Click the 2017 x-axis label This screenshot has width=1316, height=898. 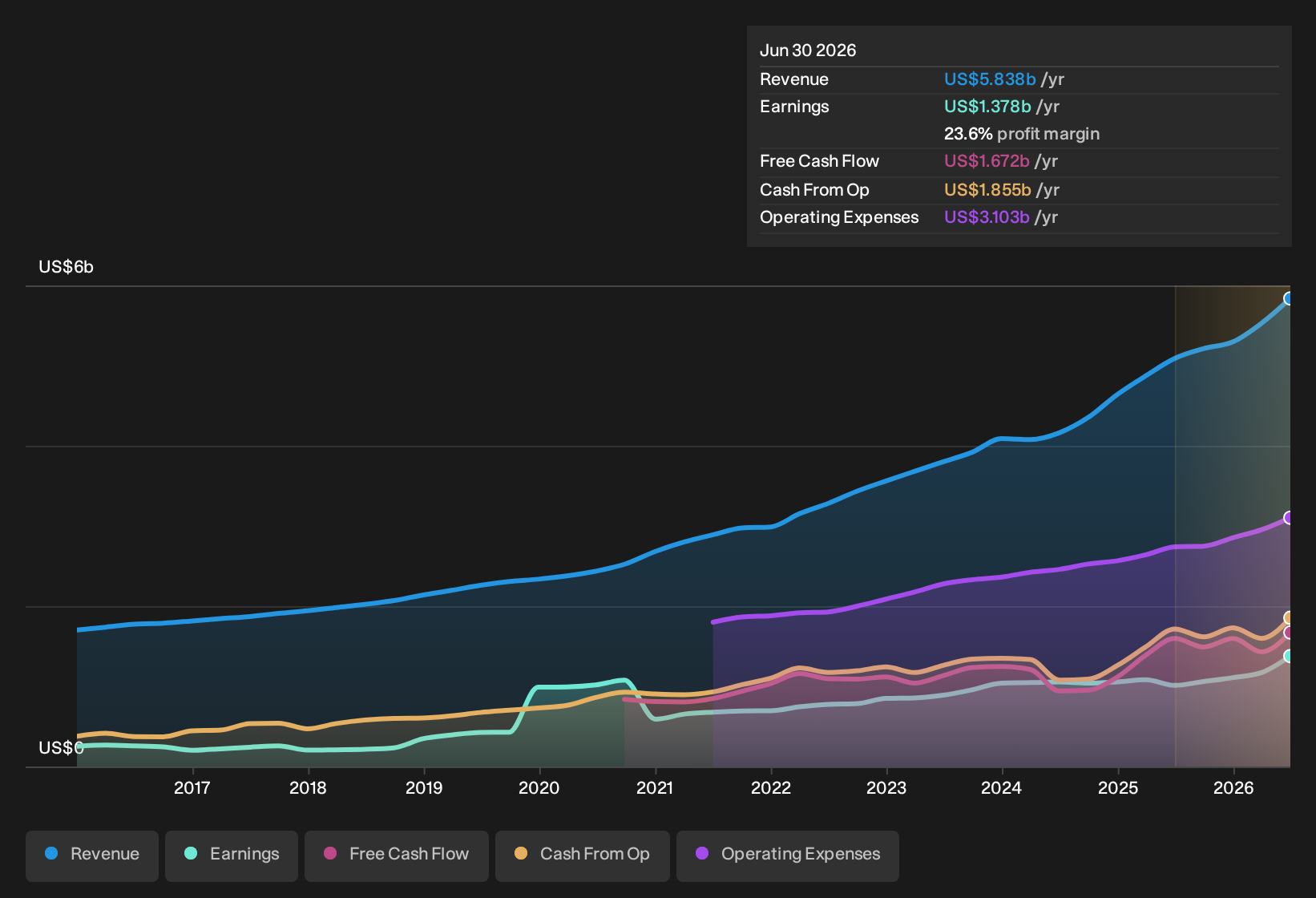point(192,788)
